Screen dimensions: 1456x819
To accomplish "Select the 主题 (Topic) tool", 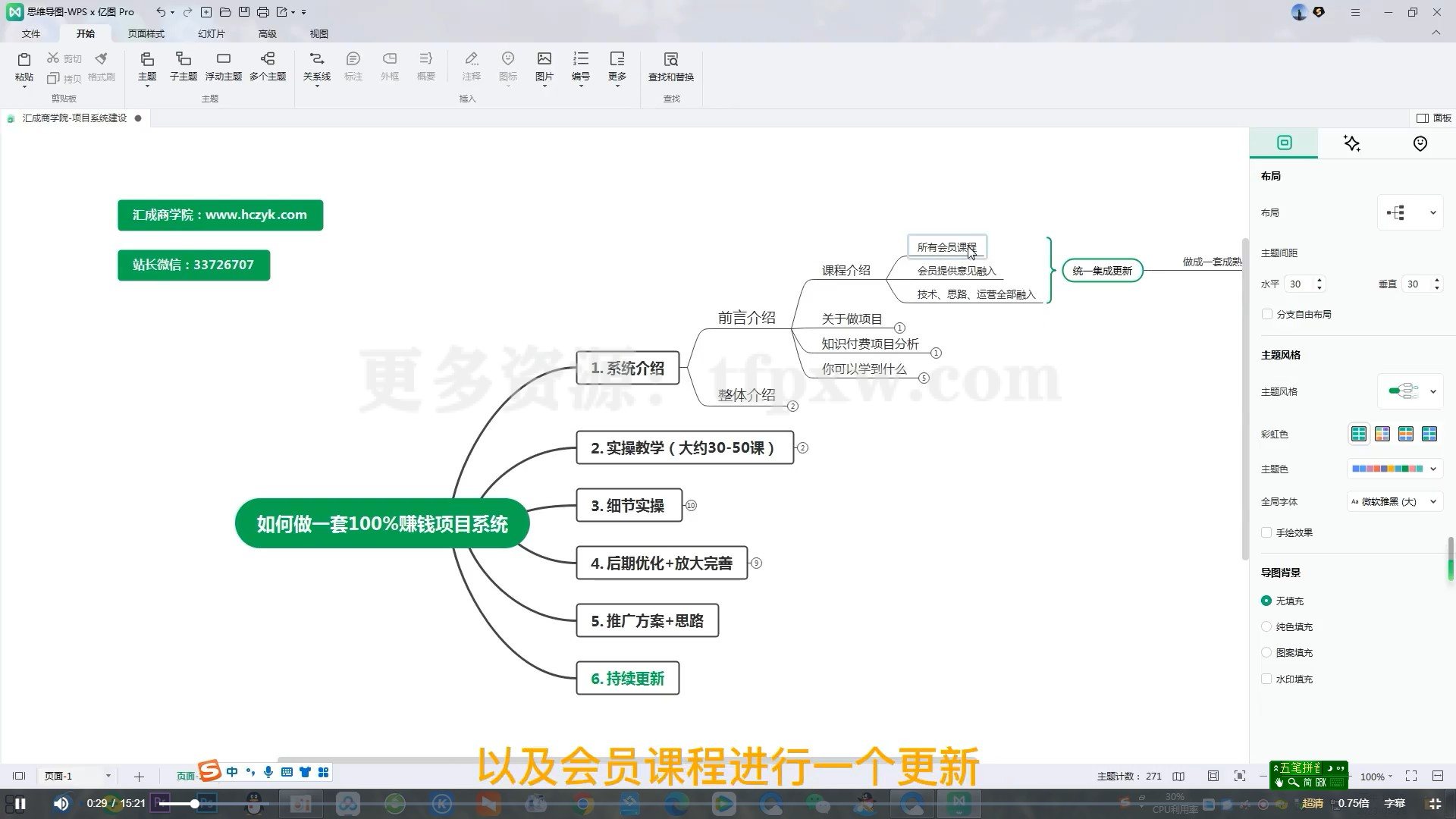I will click(x=146, y=67).
